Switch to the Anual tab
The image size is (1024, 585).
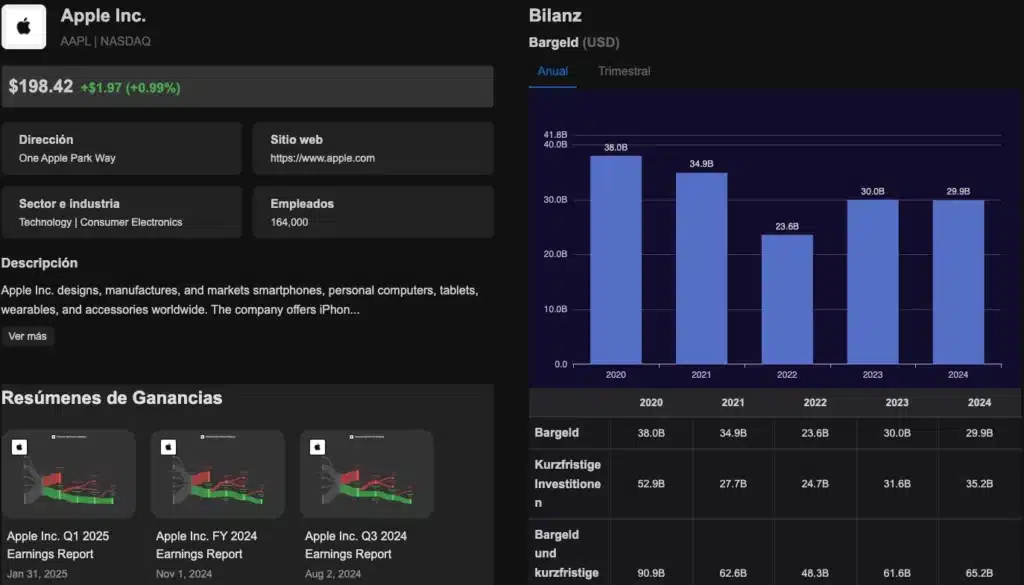tap(552, 71)
